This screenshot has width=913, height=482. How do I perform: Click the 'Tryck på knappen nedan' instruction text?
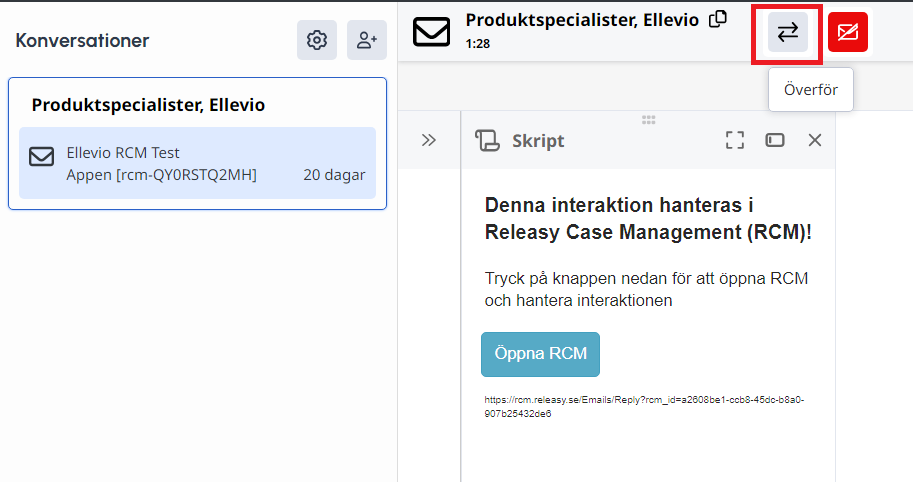[646, 289]
